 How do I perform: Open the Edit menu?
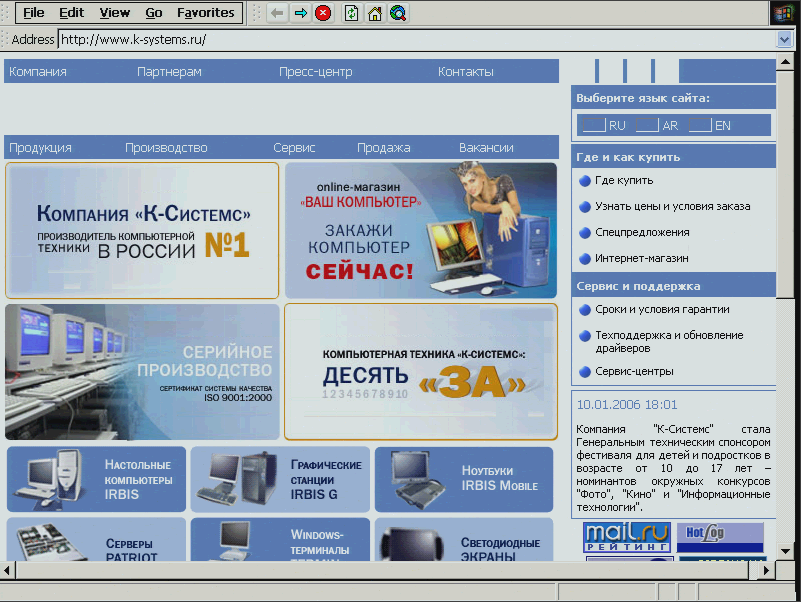tap(72, 13)
